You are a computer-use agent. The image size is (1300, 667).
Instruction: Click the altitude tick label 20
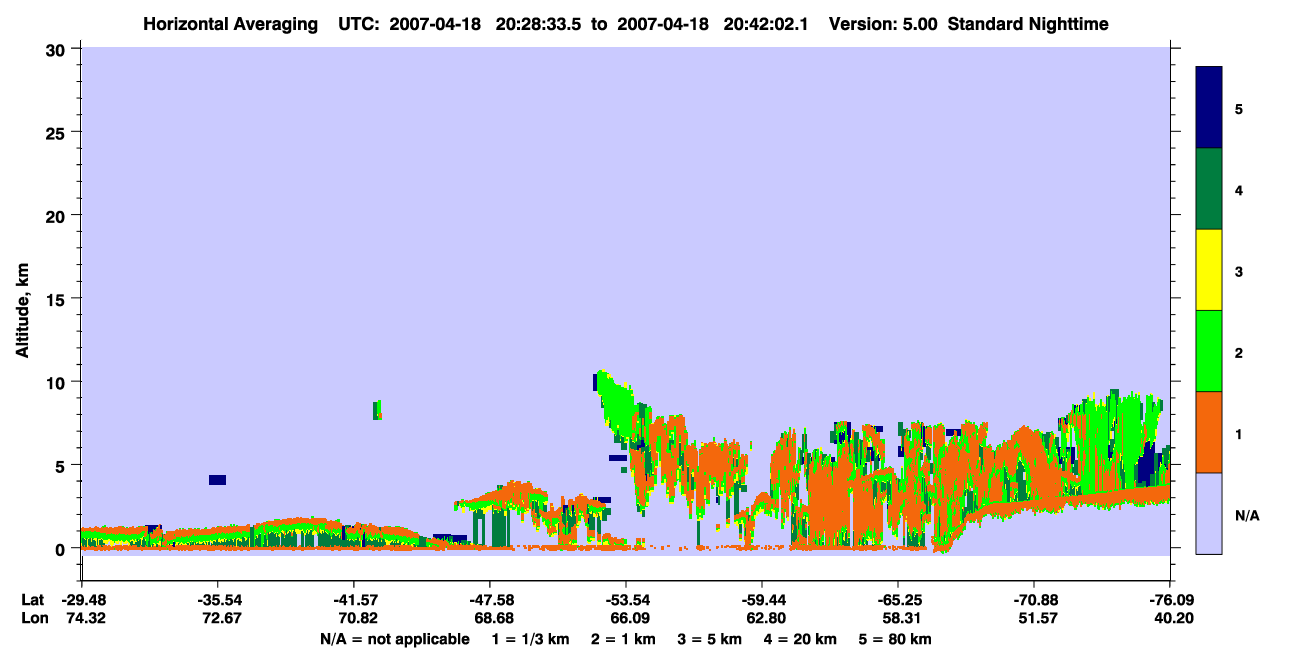click(58, 216)
